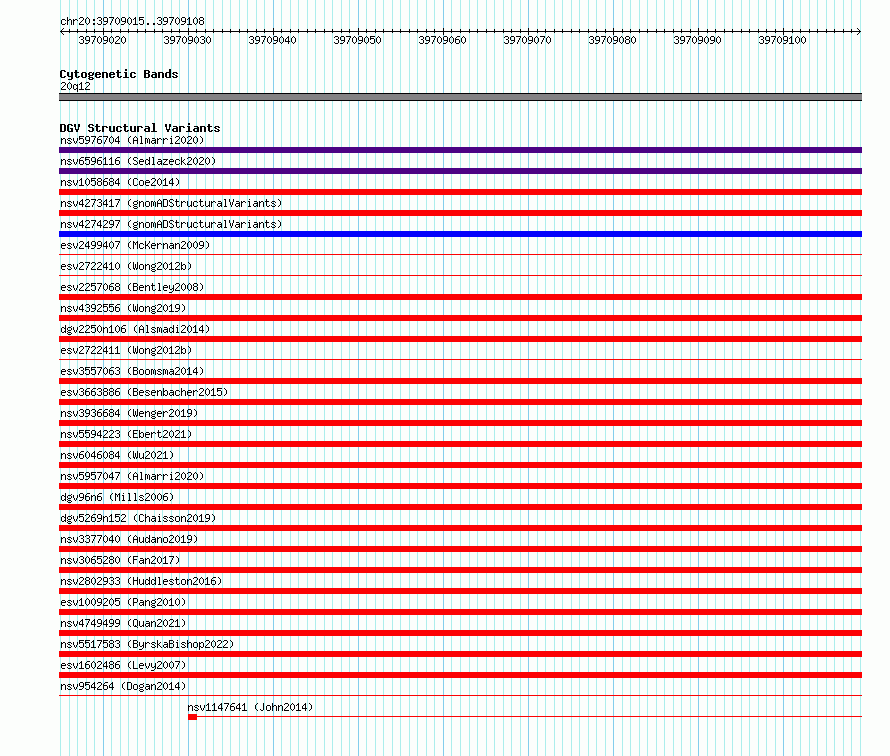Select the nsv6596116 (Sedlazeck2020) purple variant bar
Image resolution: width=890 pixels, height=756 pixels.
460,171
